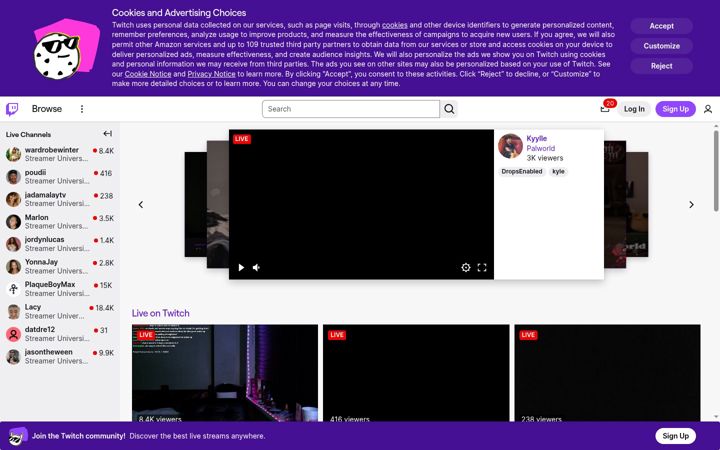This screenshot has width=720, height=450.
Task: Click the Twitch logo home icon
Action: tap(12, 109)
